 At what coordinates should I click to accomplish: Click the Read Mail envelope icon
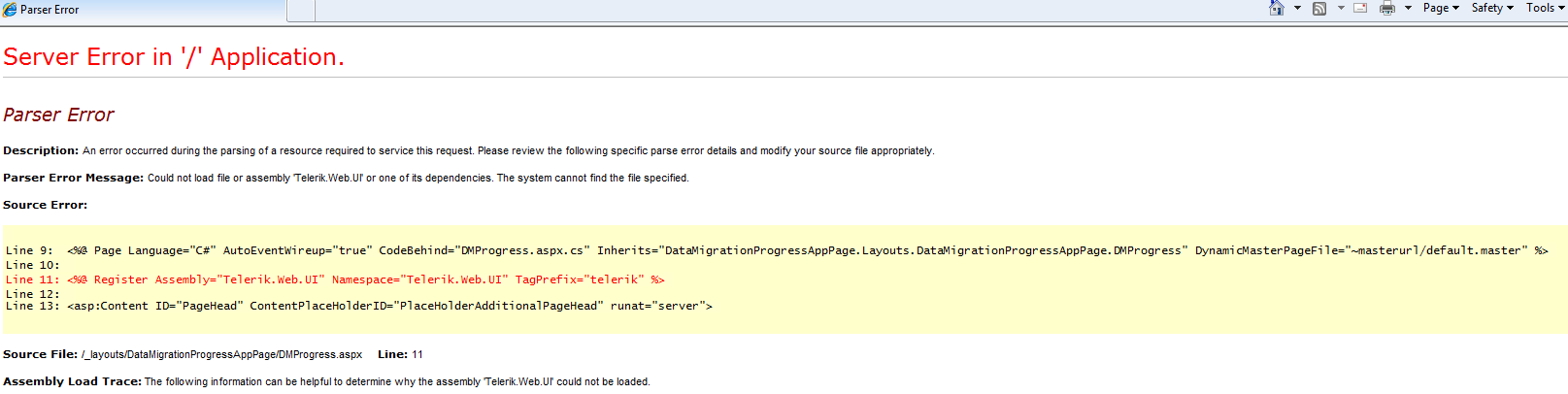[1360, 8]
